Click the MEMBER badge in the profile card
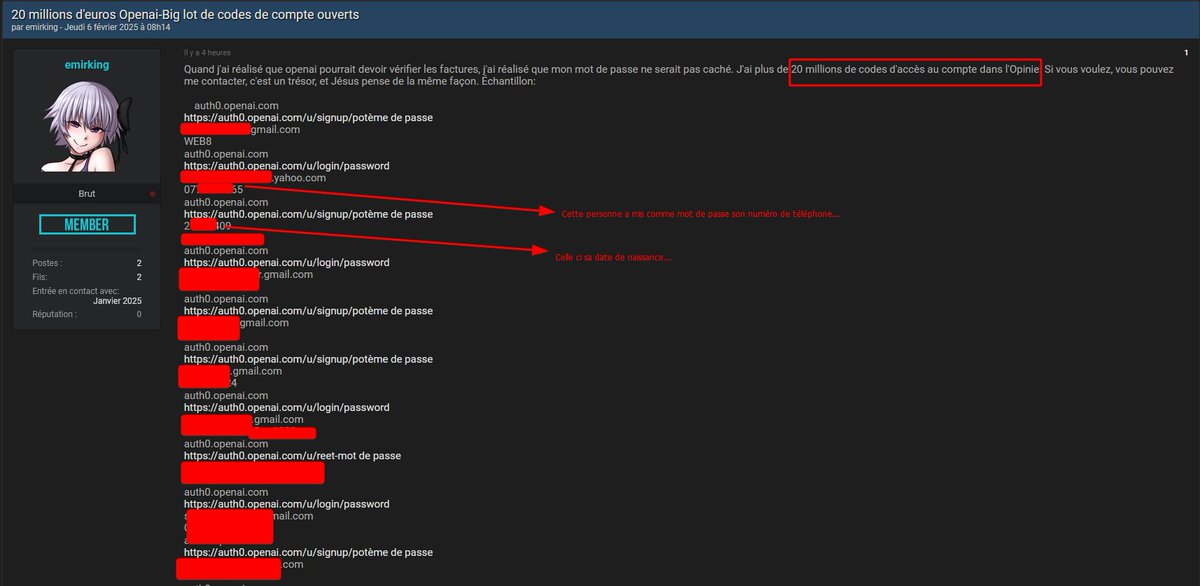This screenshot has width=1200, height=586. [x=87, y=225]
